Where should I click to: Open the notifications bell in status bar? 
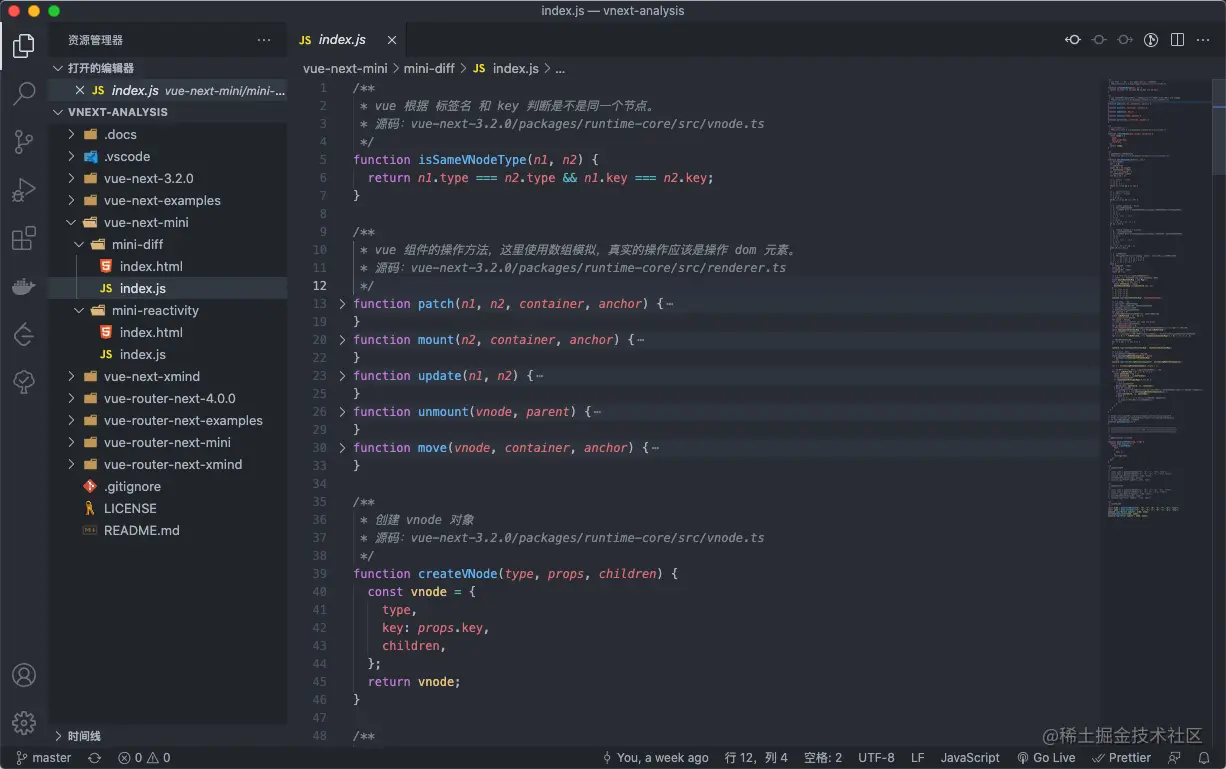pos(1204,758)
